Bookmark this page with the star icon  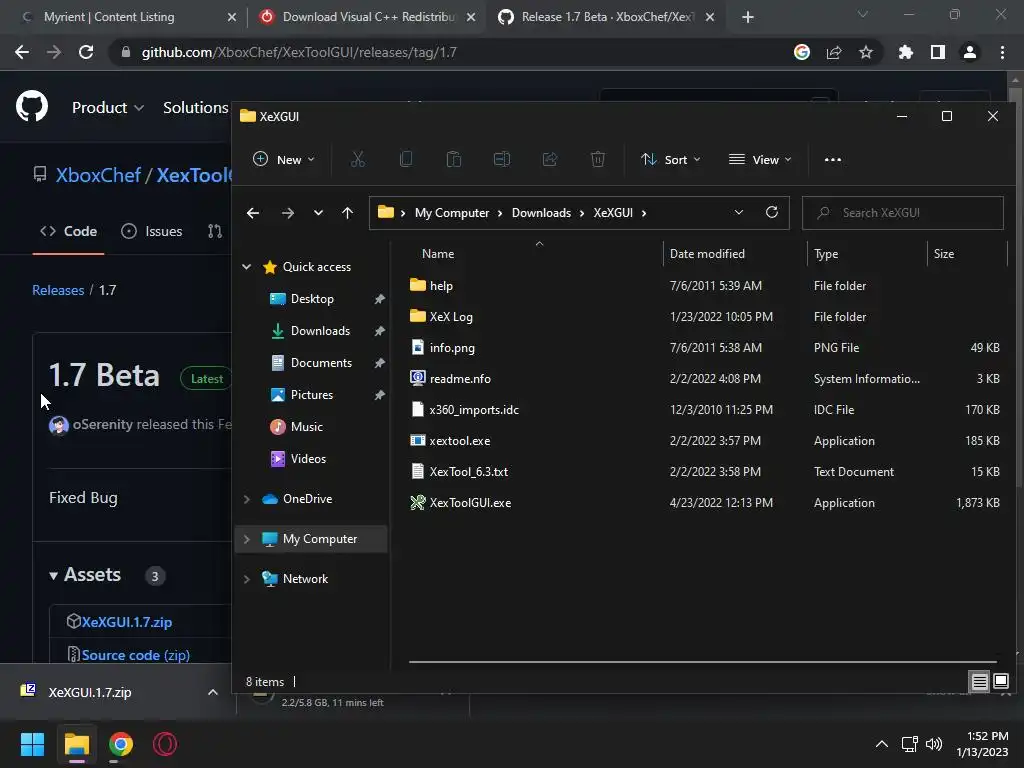pyautogui.click(x=866, y=52)
